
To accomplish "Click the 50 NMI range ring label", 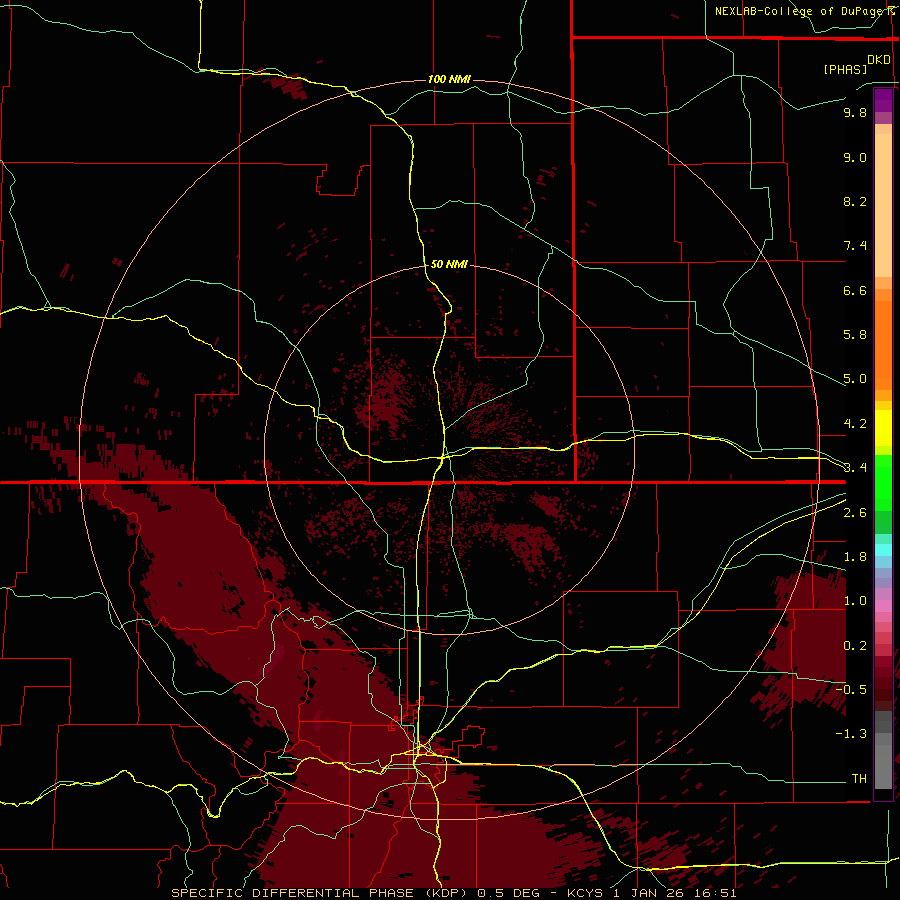I will 449,264.
